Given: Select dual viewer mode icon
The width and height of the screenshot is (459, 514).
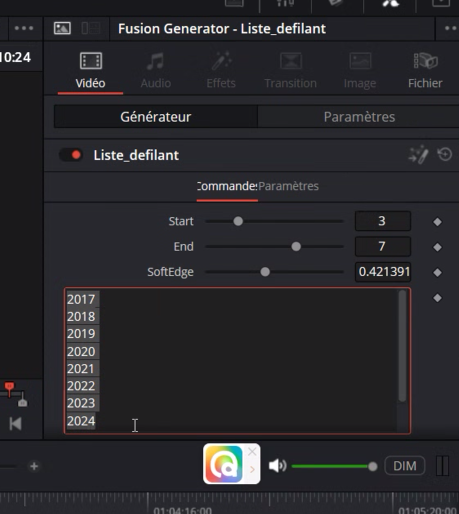Looking at the screenshot, I should pos(91,28).
